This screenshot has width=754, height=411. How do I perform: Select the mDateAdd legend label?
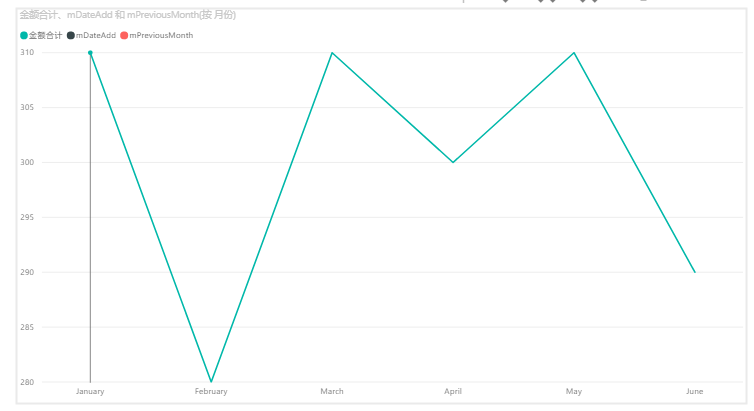point(96,36)
